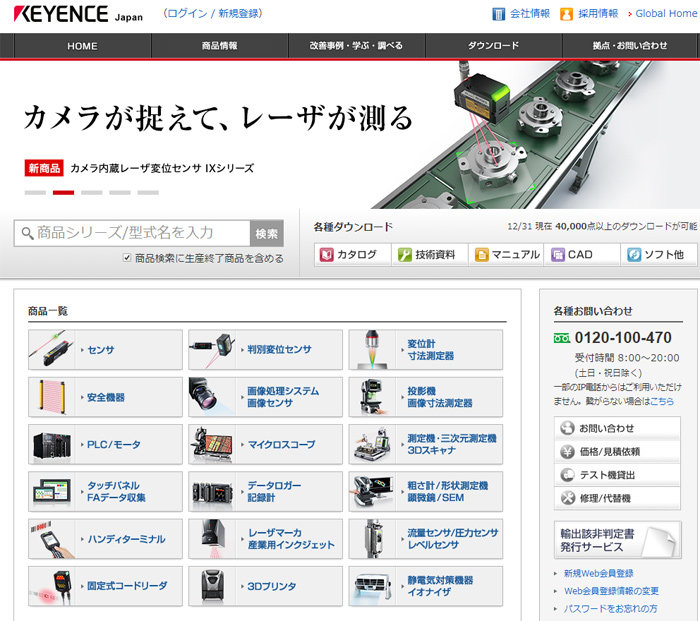Open the ダウンロード navigation menu

point(493,46)
